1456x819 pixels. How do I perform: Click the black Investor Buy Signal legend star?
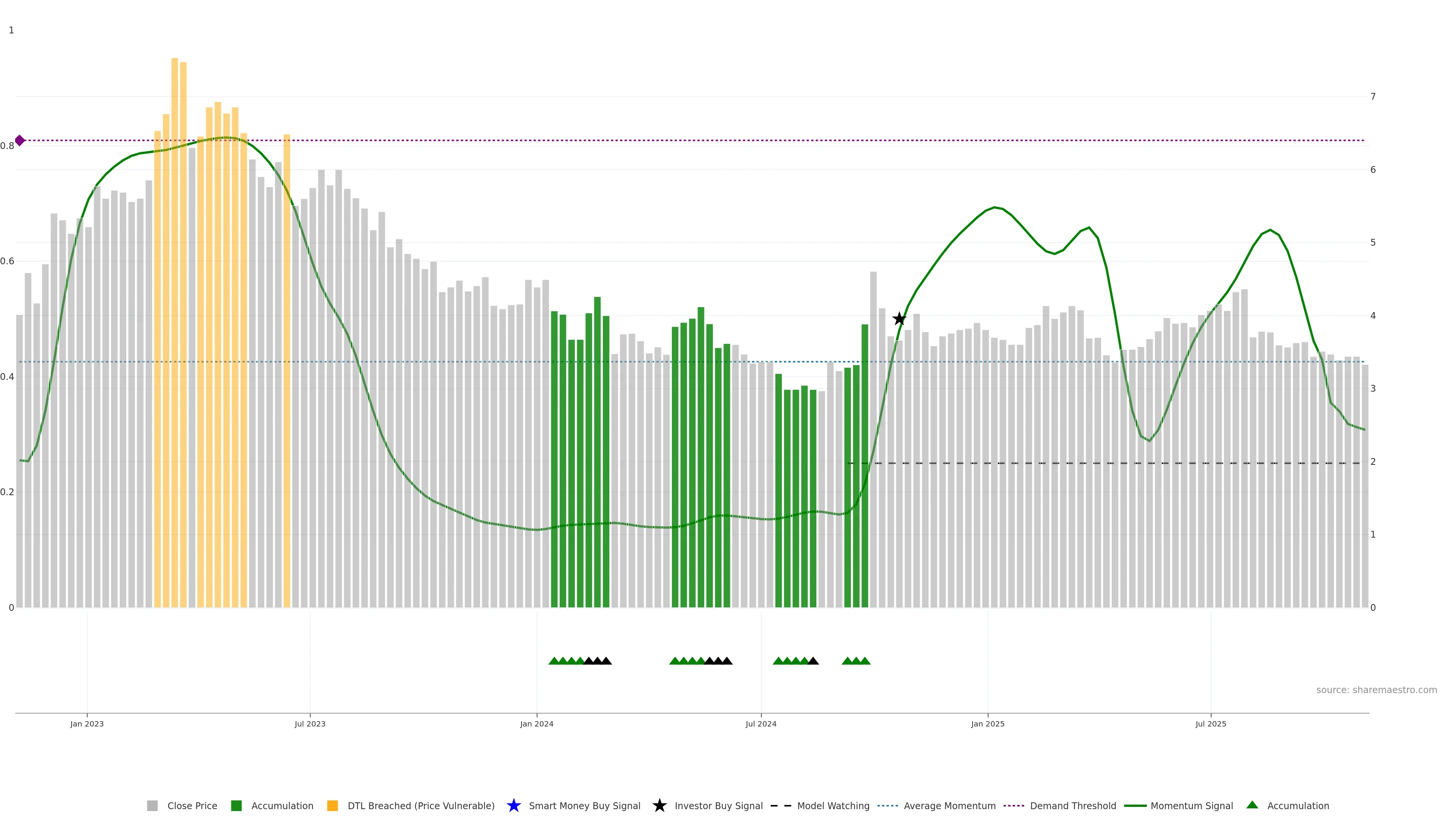click(659, 805)
